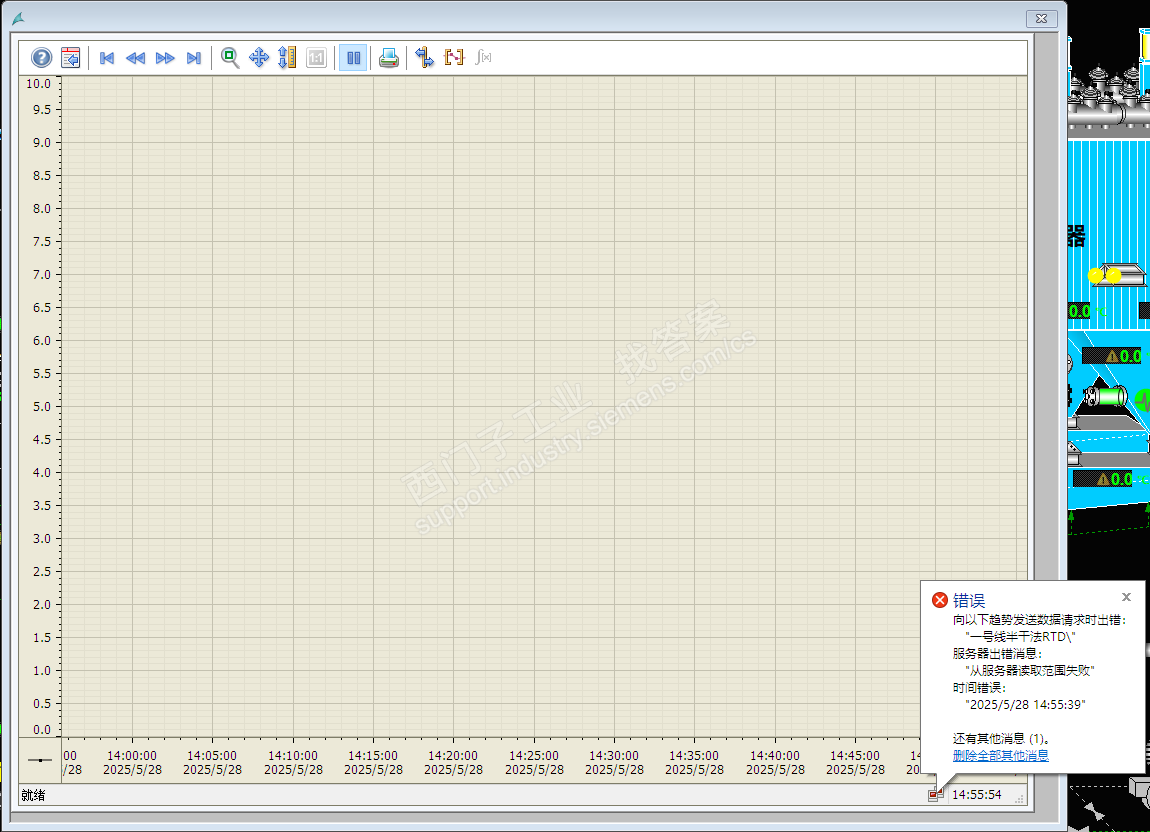Close the trend window with X button
Image resolution: width=1150 pixels, height=832 pixels.
coord(1041,18)
